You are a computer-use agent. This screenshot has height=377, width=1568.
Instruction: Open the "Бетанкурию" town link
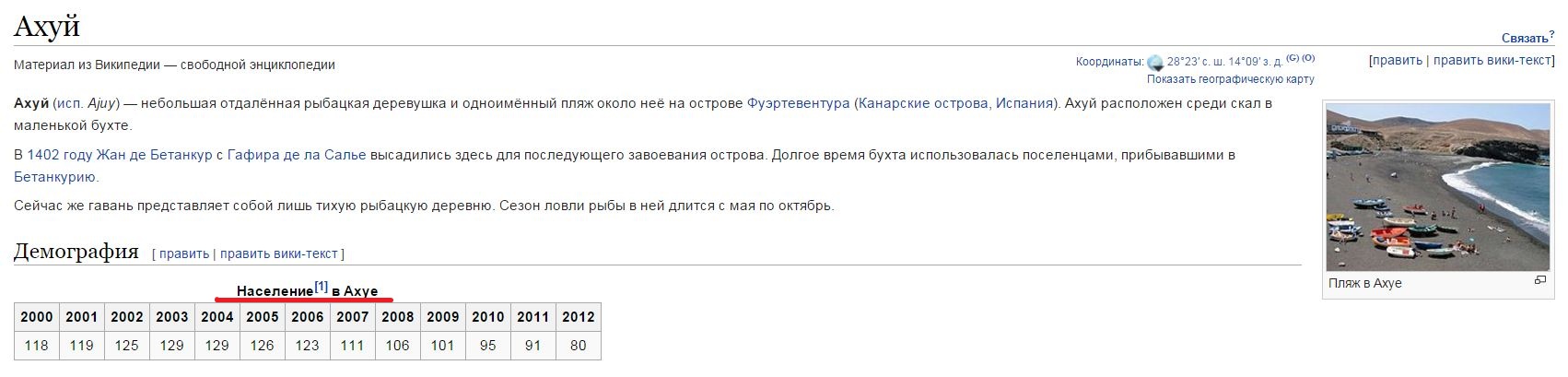coord(55,177)
